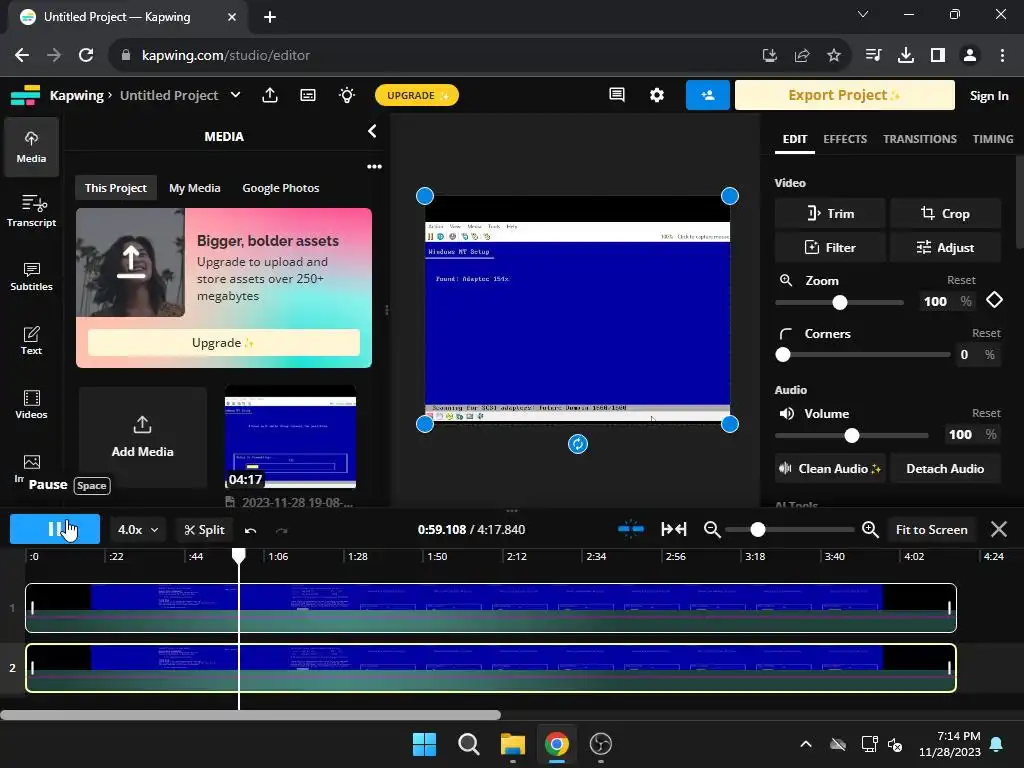Switch to the Google Photos tab

click(281, 188)
